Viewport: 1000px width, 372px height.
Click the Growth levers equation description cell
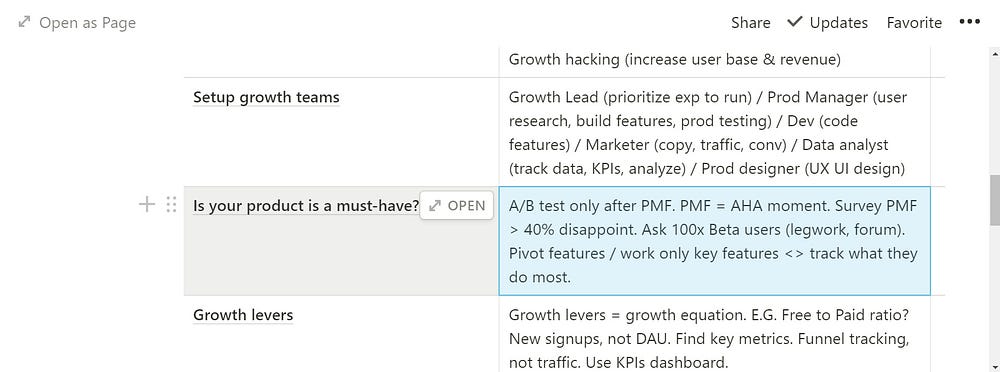pyautogui.click(x=714, y=334)
